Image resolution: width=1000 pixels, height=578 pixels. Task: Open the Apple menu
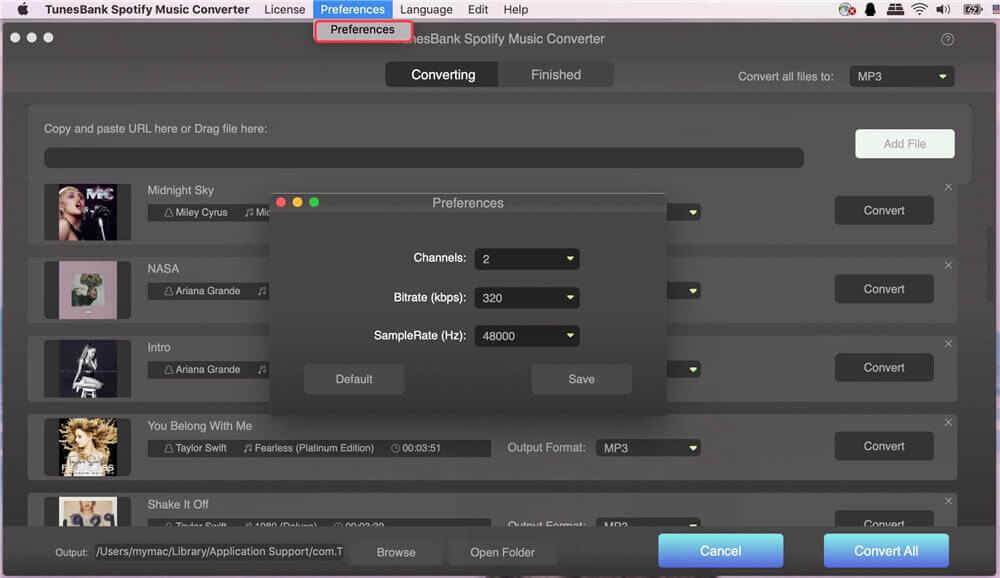pos(22,10)
